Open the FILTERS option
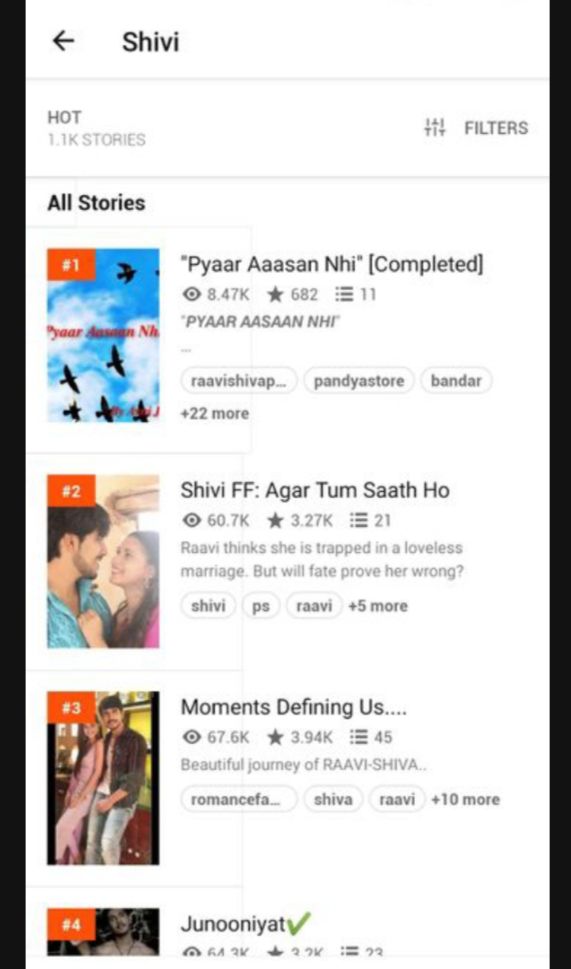Screen dimensions: 571x969 (x=496, y=128)
